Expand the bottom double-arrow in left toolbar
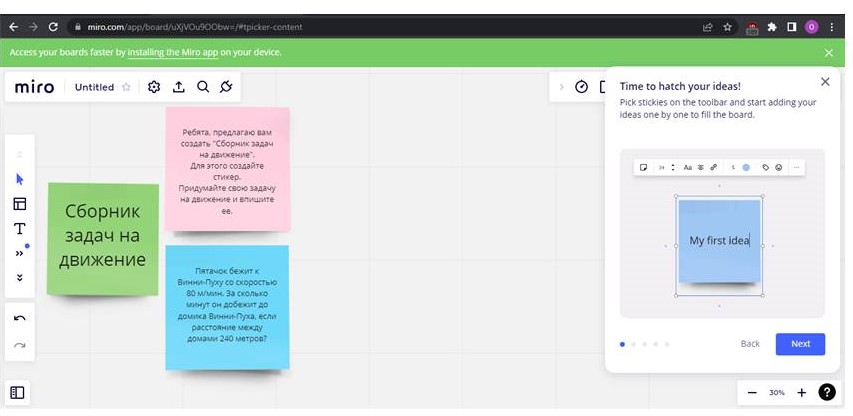The height and width of the screenshot is (416, 853). click(x=19, y=277)
